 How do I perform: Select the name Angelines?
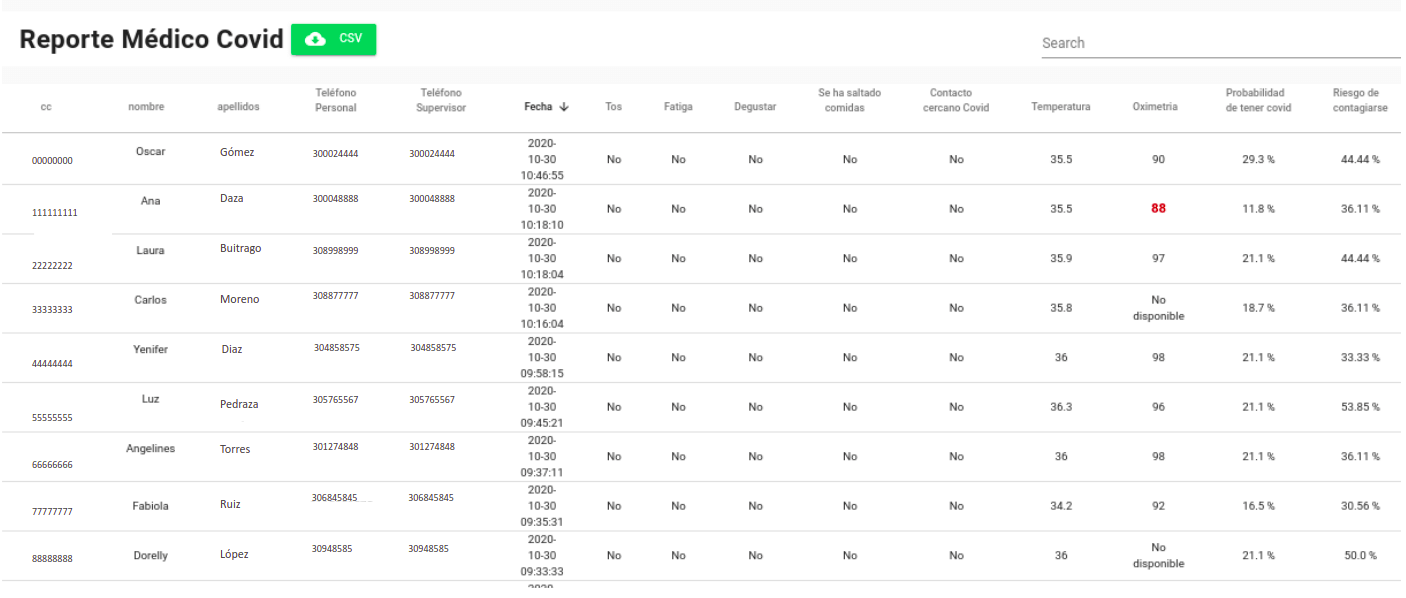[151, 448]
